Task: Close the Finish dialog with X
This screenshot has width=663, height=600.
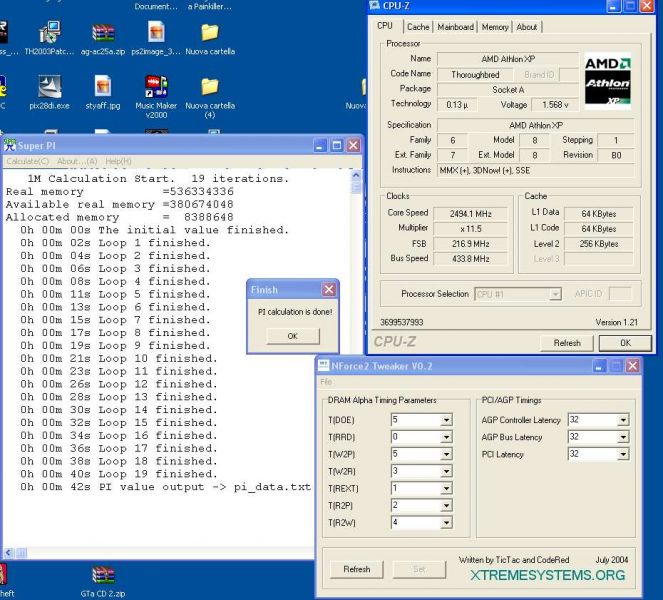Action: point(329,290)
